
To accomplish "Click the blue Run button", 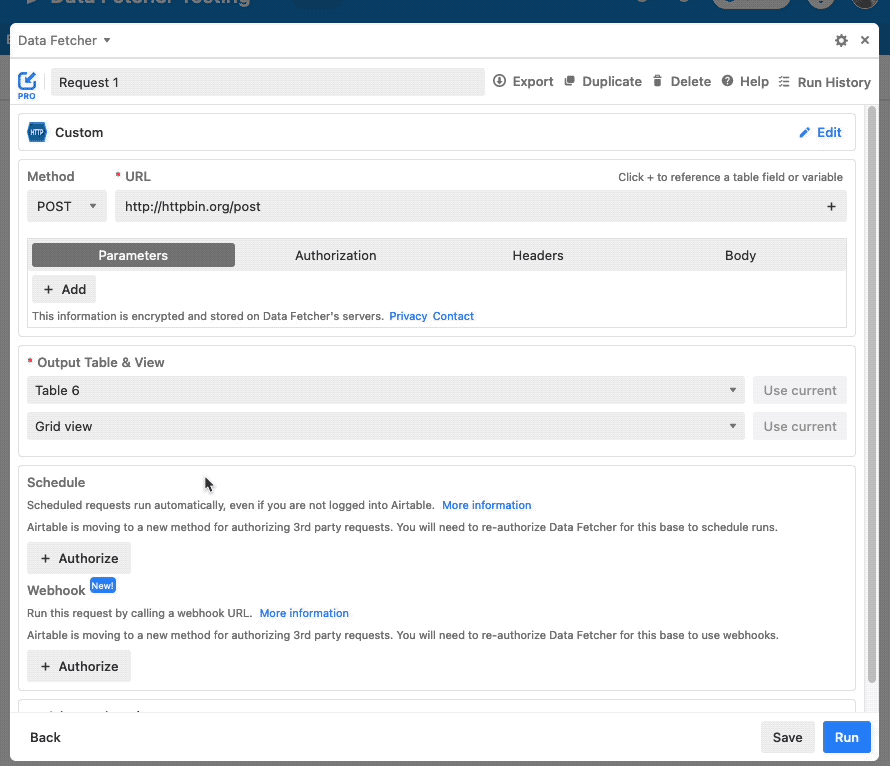I will pos(846,737).
